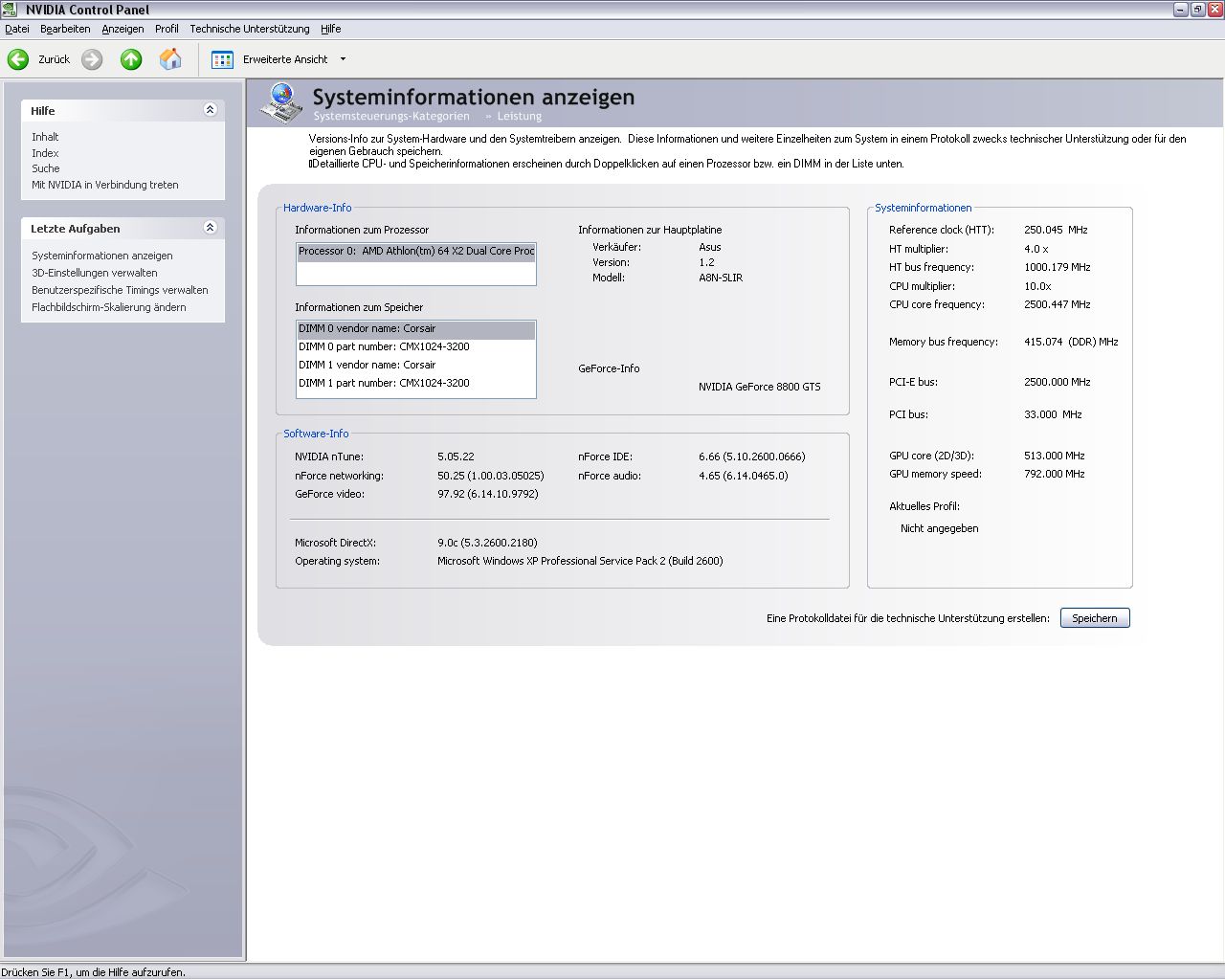Click the Erweiterte Ansicht view icon
This screenshot has width=1225, height=980.
(222, 59)
